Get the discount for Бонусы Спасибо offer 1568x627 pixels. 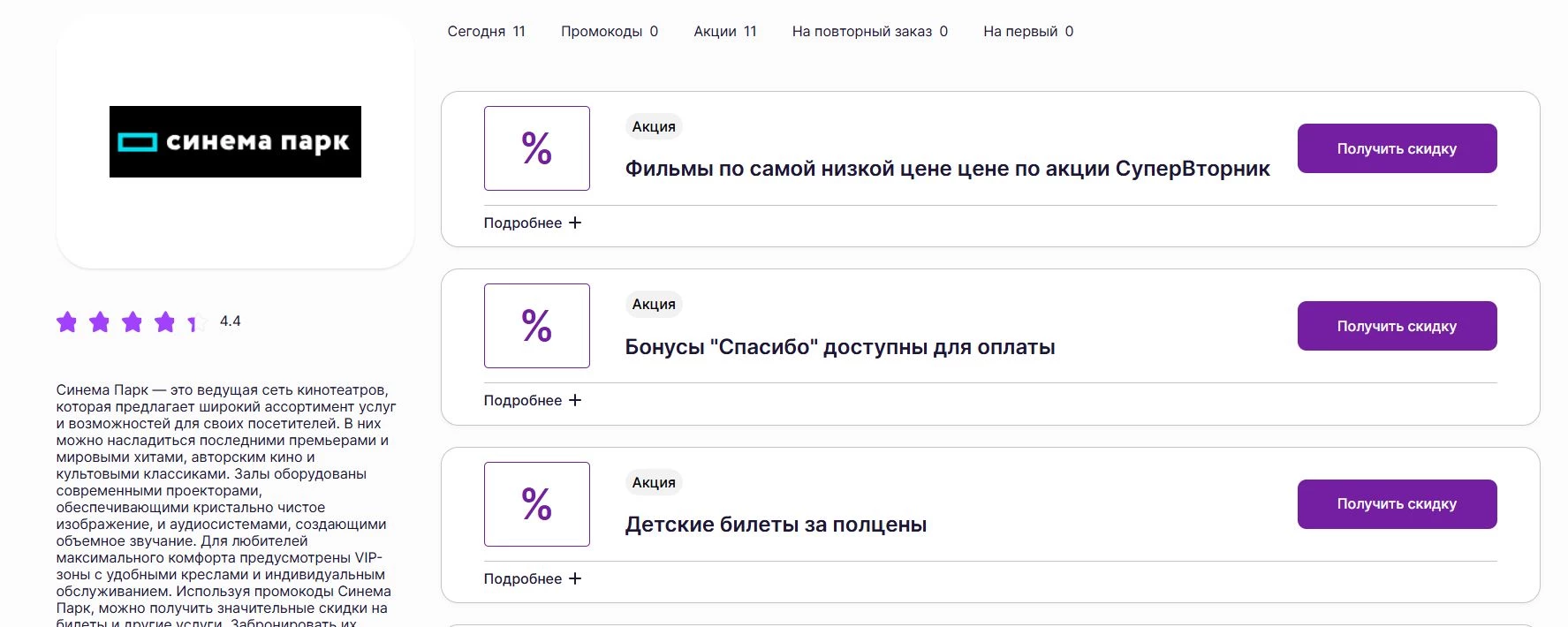1397,326
